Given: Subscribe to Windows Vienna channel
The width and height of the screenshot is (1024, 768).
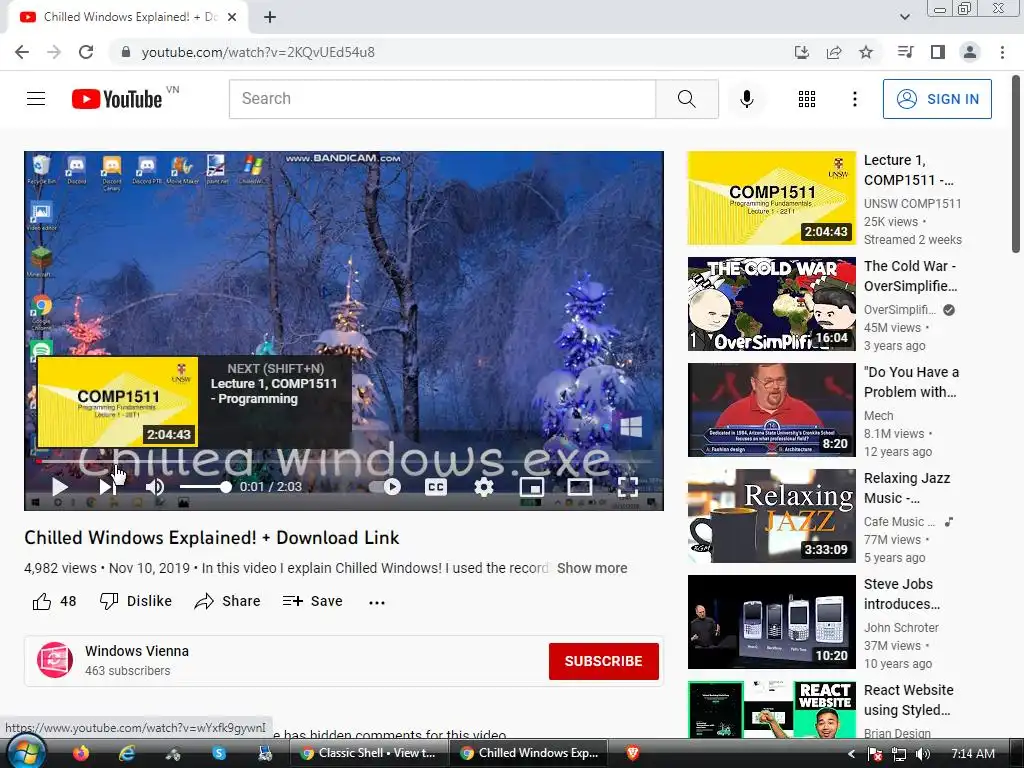Looking at the screenshot, I should pos(603,661).
